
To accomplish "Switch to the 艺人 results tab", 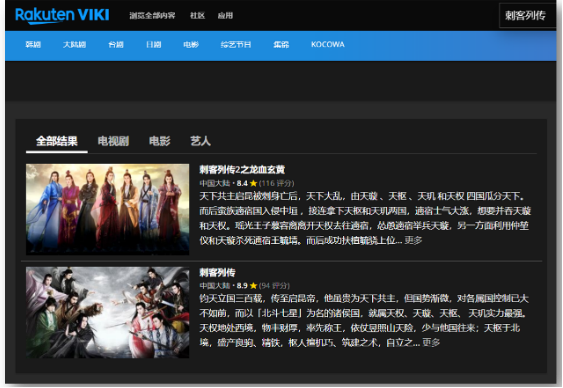I will point(200,141).
